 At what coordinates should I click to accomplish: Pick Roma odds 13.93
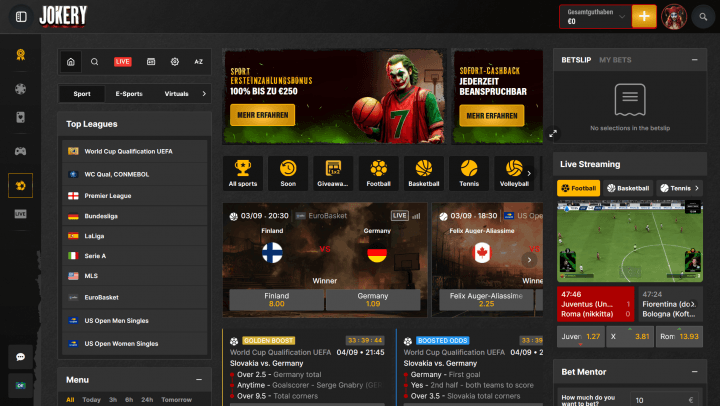click(679, 337)
